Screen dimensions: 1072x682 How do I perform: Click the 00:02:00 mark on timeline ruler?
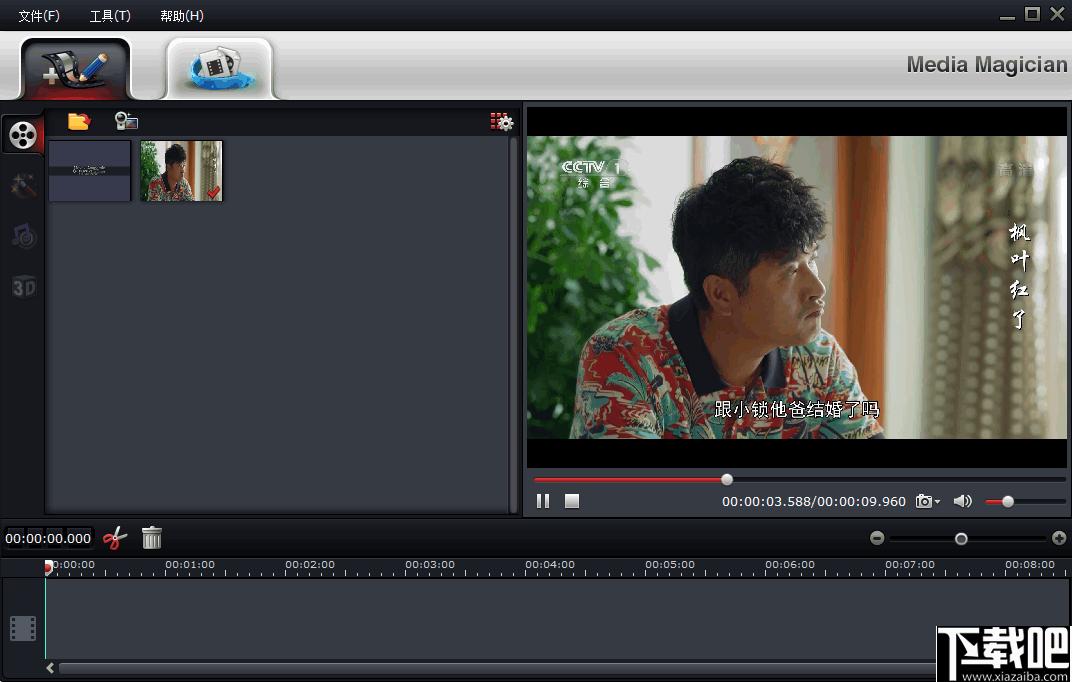(310, 564)
